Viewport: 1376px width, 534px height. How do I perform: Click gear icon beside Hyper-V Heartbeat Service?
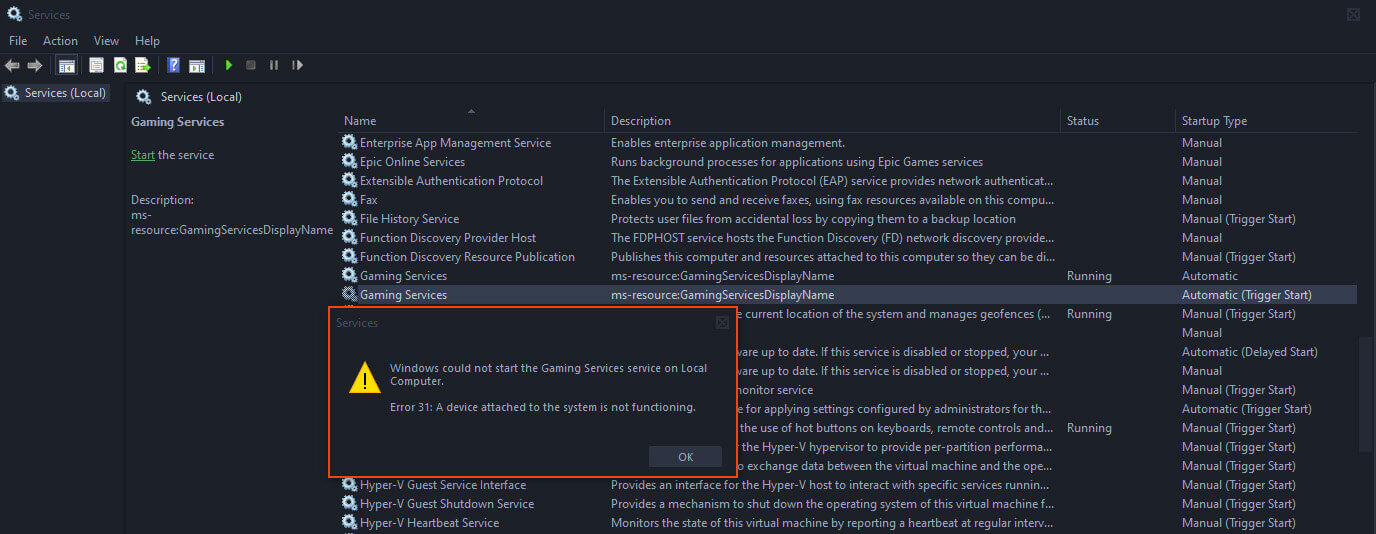click(x=349, y=523)
